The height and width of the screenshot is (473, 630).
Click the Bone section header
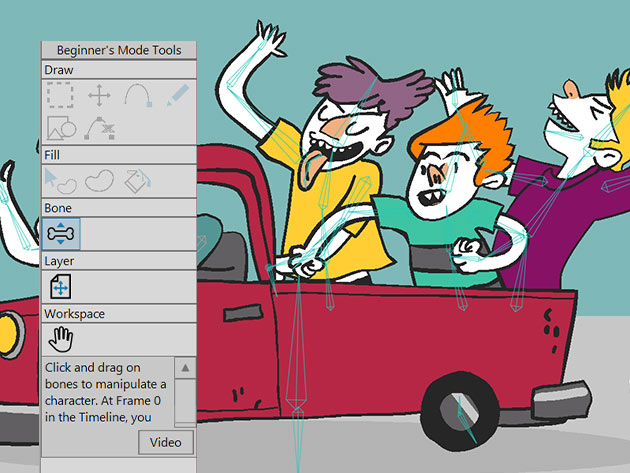click(119, 208)
